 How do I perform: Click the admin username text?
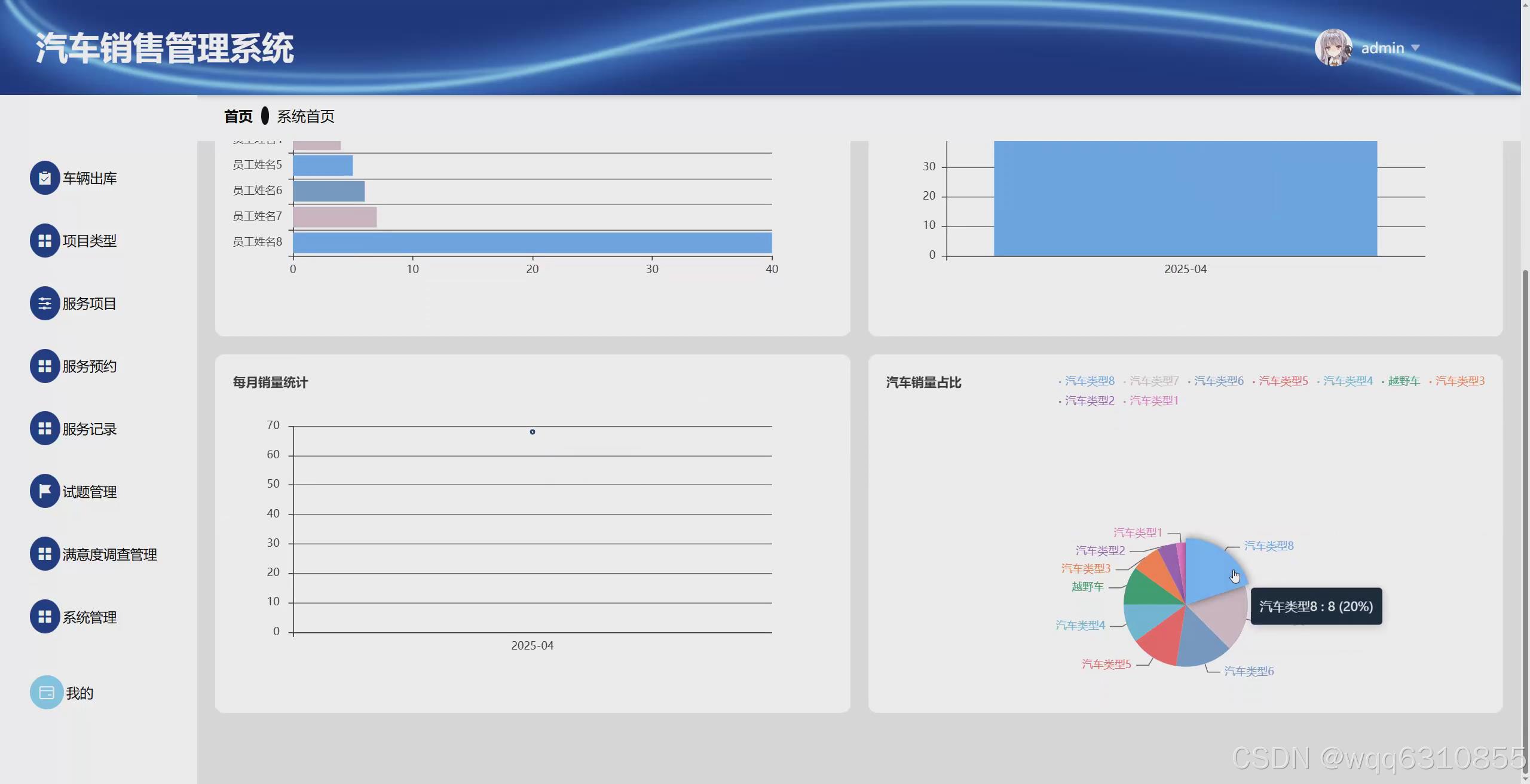click(x=1382, y=48)
